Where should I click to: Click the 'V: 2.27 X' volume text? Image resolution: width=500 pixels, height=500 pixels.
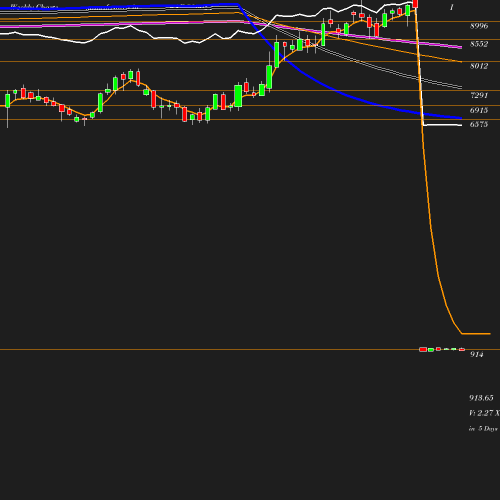tap(484, 413)
